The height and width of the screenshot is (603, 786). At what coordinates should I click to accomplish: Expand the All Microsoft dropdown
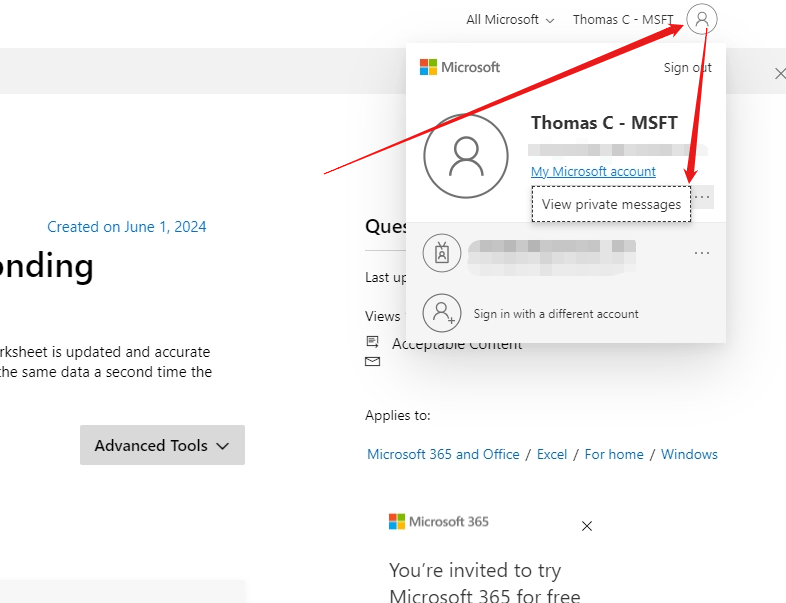[510, 19]
